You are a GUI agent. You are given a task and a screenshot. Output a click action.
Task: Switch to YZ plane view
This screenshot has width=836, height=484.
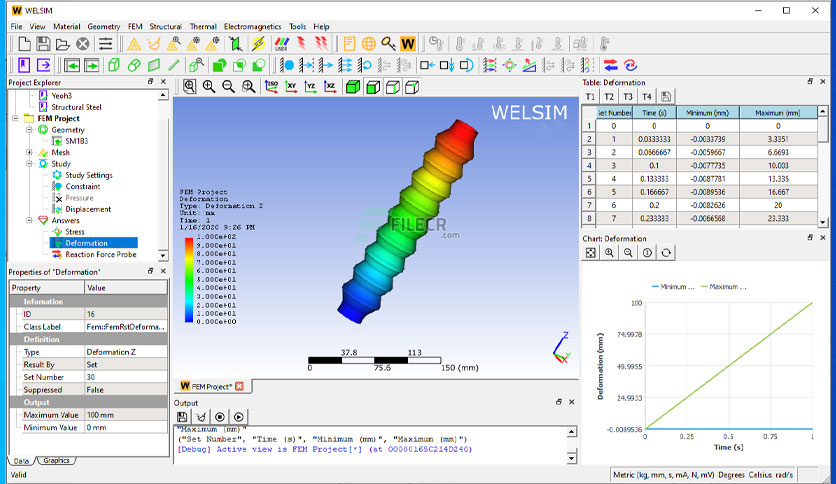pyautogui.click(x=310, y=86)
